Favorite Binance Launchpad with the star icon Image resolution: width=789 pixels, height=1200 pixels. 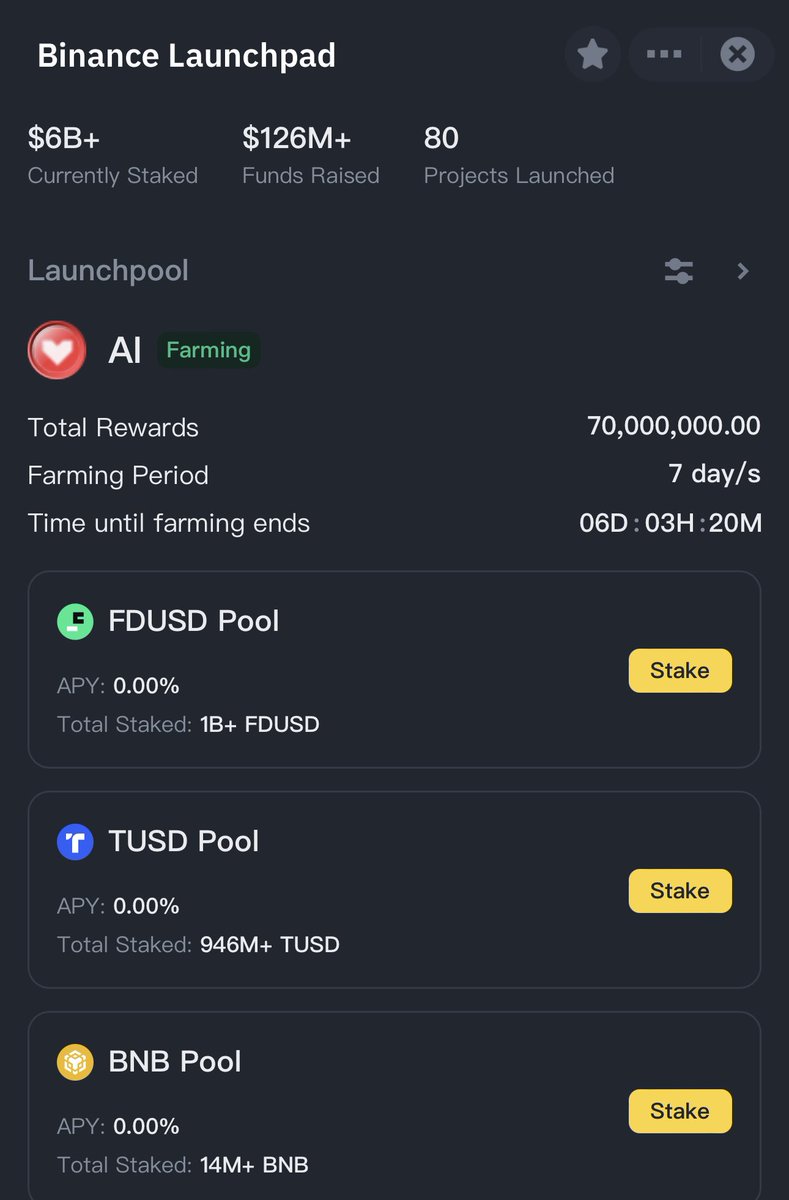pyautogui.click(x=593, y=54)
